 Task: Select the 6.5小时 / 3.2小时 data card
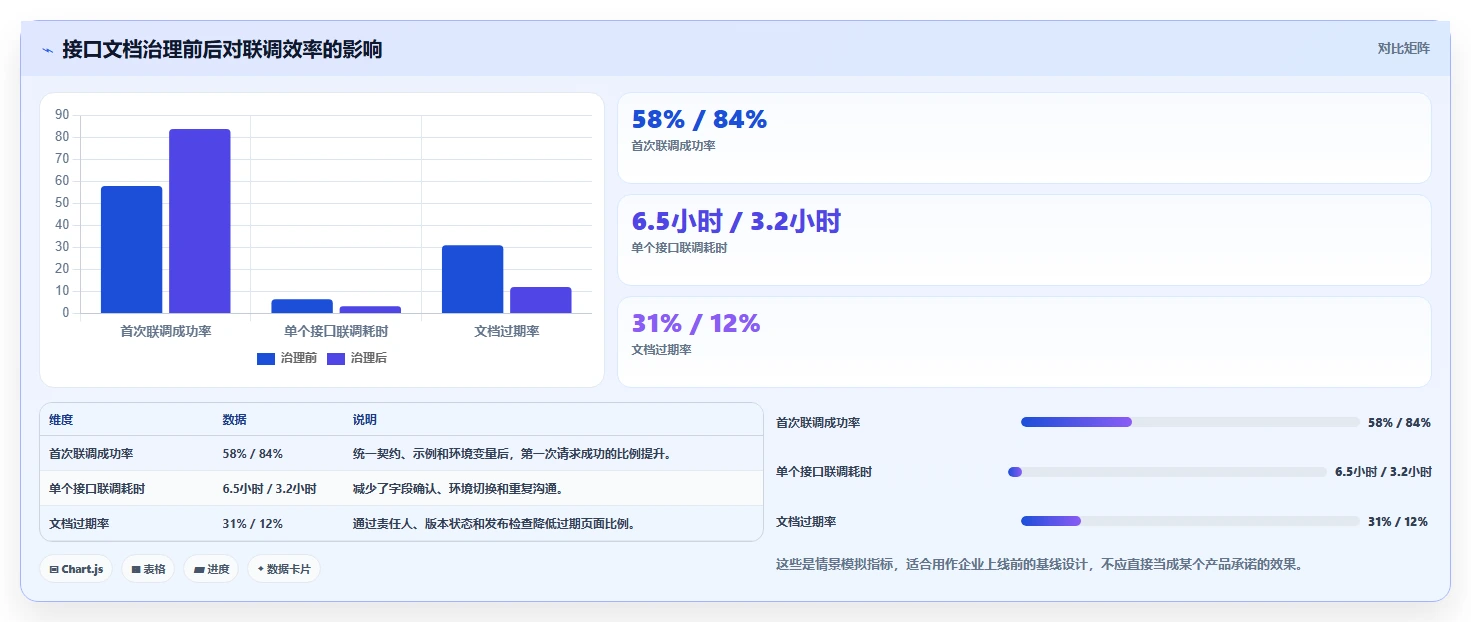(1024, 240)
